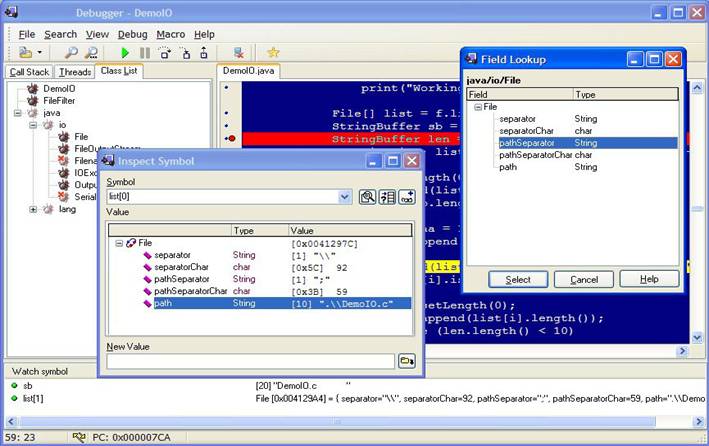Open the File menu

pos(27,34)
